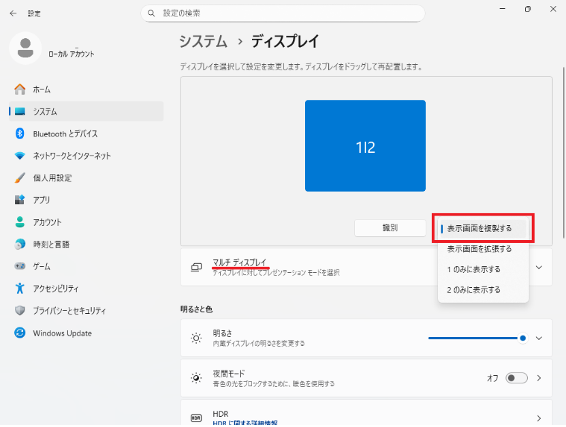Click the アカウント person icon
The width and height of the screenshot is (566, 427).
[20, 222]
